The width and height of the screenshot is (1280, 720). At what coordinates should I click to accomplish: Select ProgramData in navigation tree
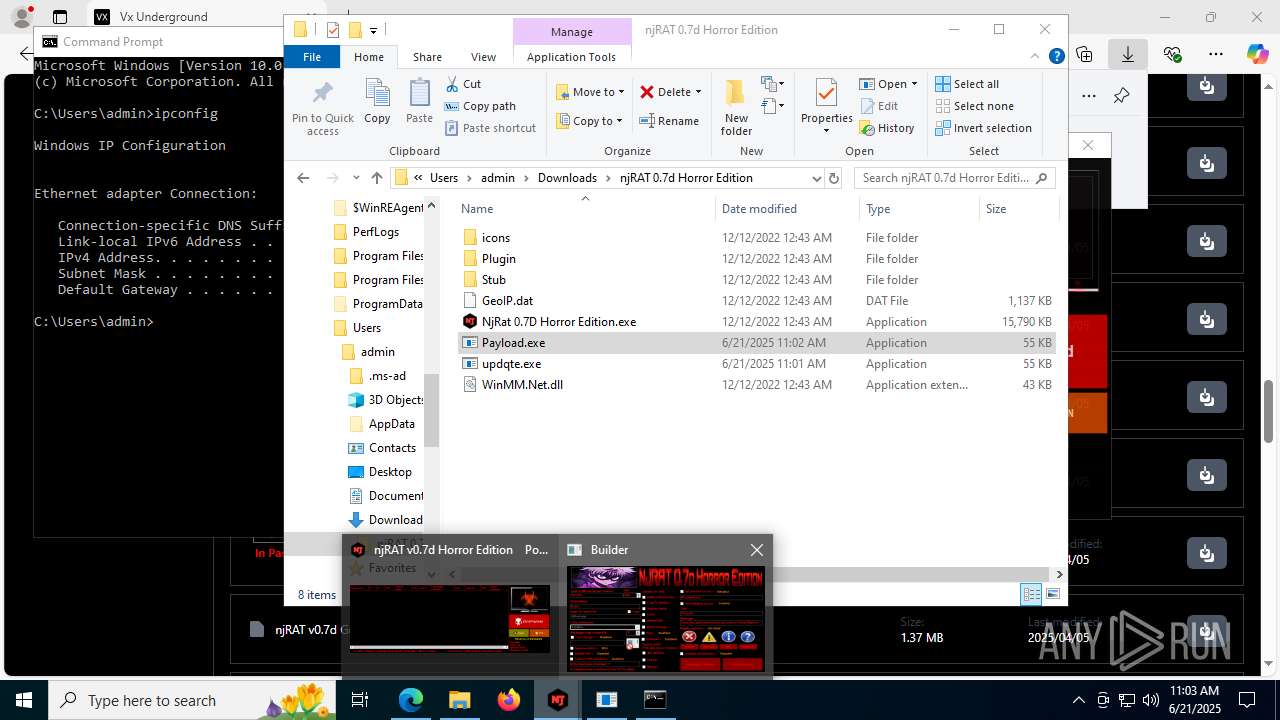(x=387, y=304)
